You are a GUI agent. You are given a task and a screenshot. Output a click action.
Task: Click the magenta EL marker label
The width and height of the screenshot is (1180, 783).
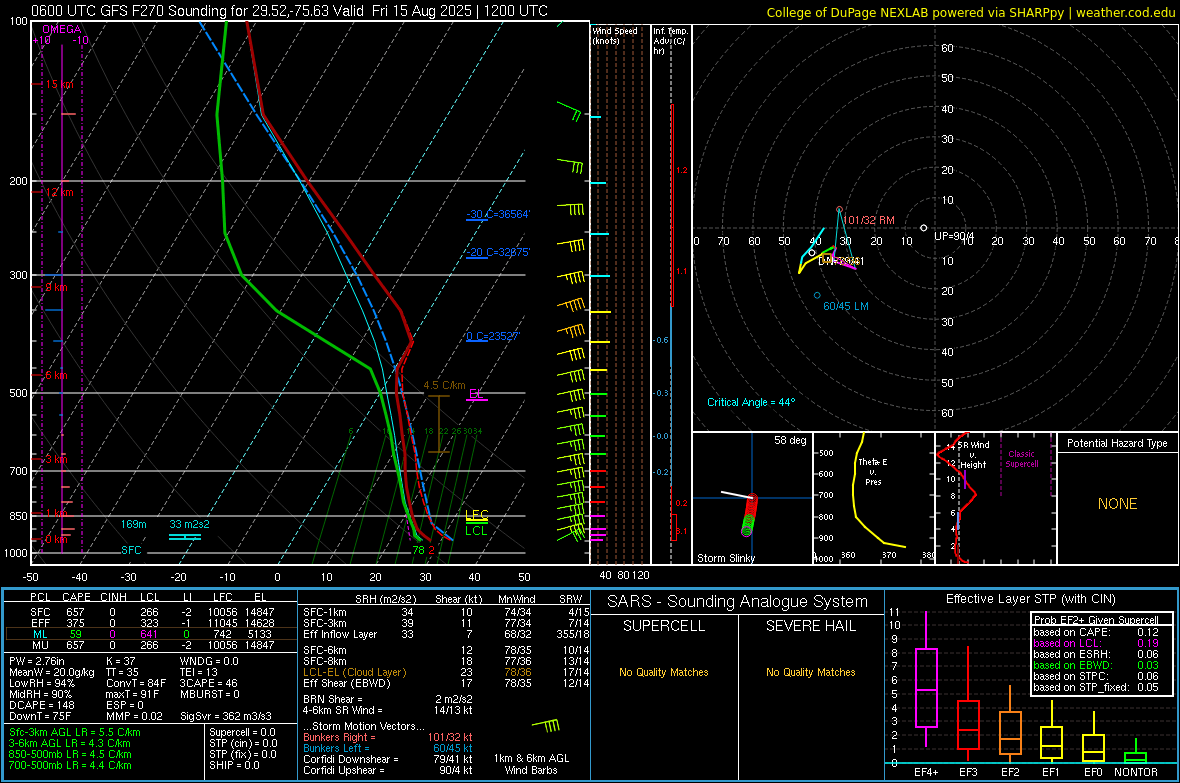tap(476, 394)
